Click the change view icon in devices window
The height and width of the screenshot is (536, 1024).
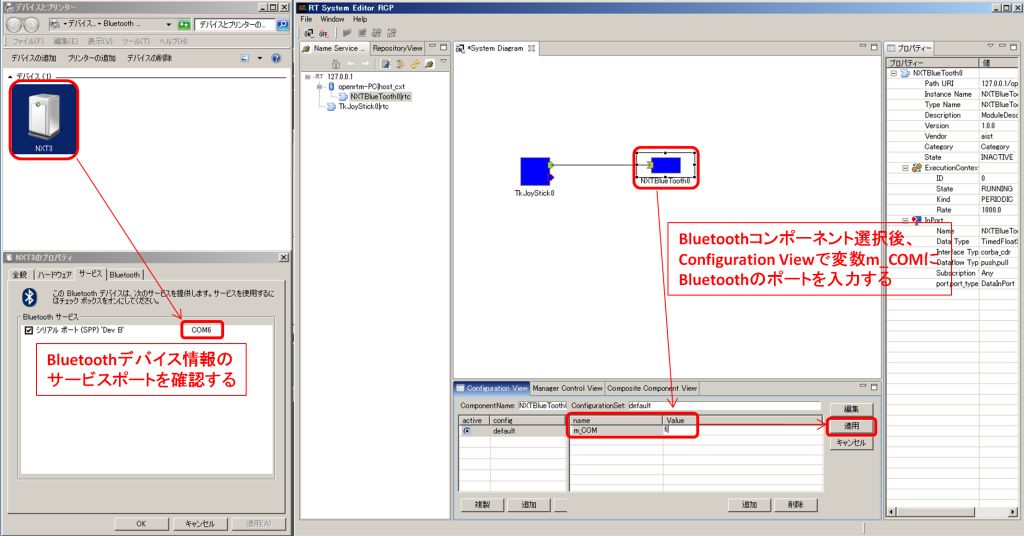(245, 58)
